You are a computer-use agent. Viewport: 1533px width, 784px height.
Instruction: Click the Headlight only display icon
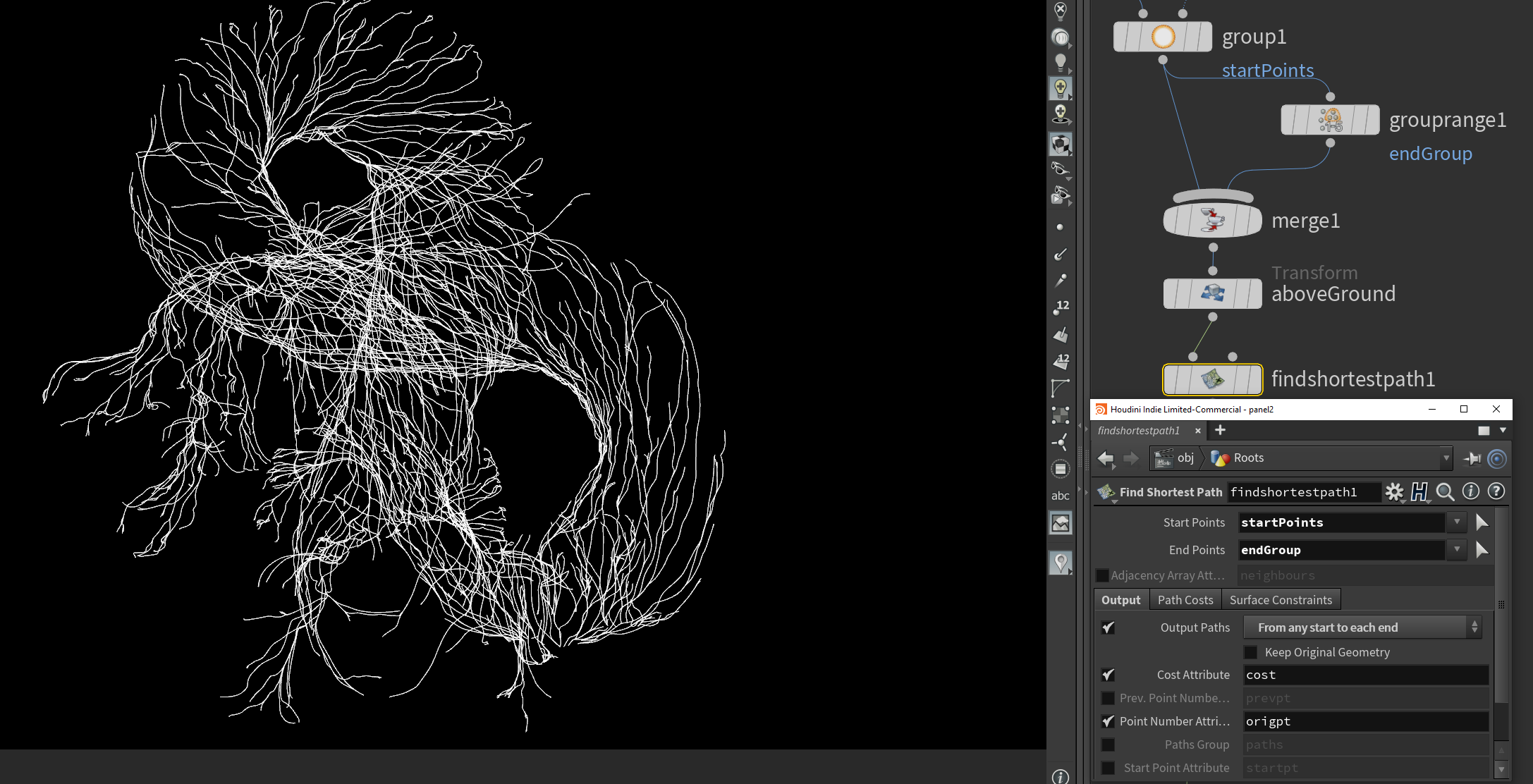1061,37
